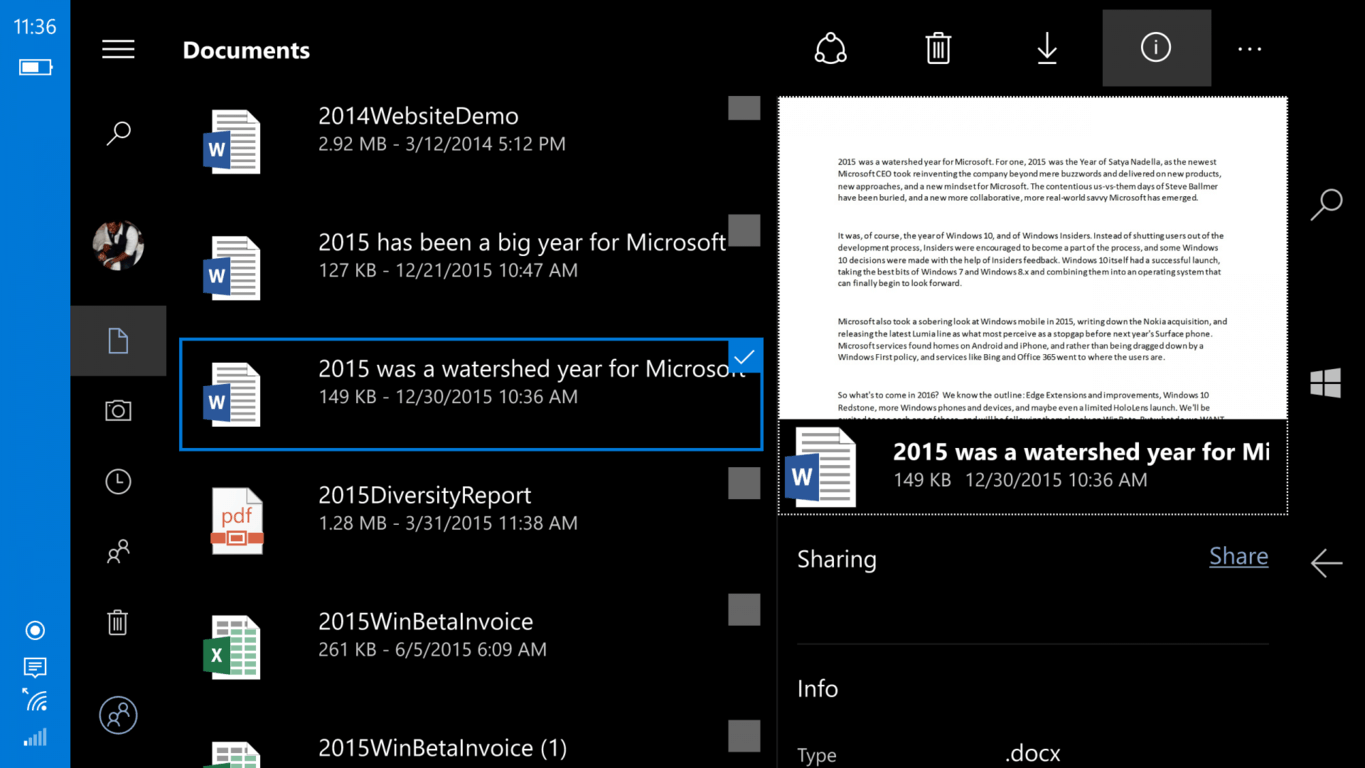Tap the back arrow hardware key
The width and height of the screenshot is (1365, 768).
tap(1327, 563)
